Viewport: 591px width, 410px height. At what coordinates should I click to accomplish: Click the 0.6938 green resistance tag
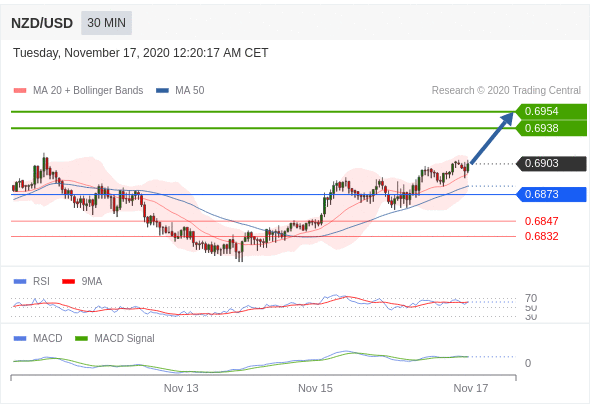click(x=551, y=128)
